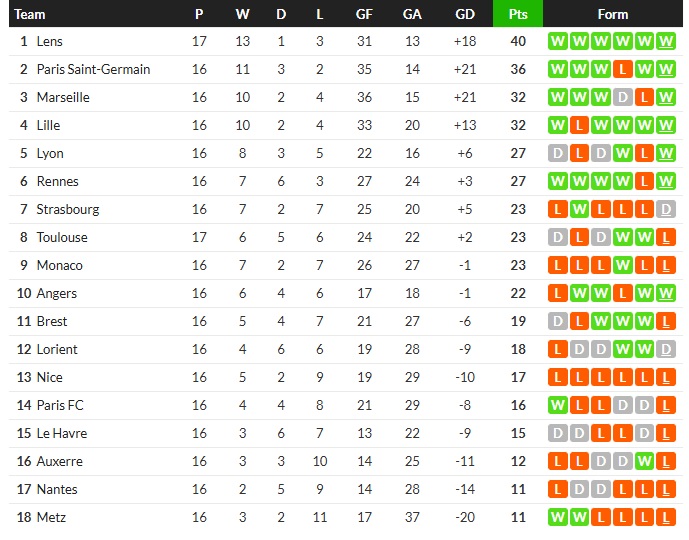
Task: Click the draw badge in Brest's form
Action: coord(557,321)
